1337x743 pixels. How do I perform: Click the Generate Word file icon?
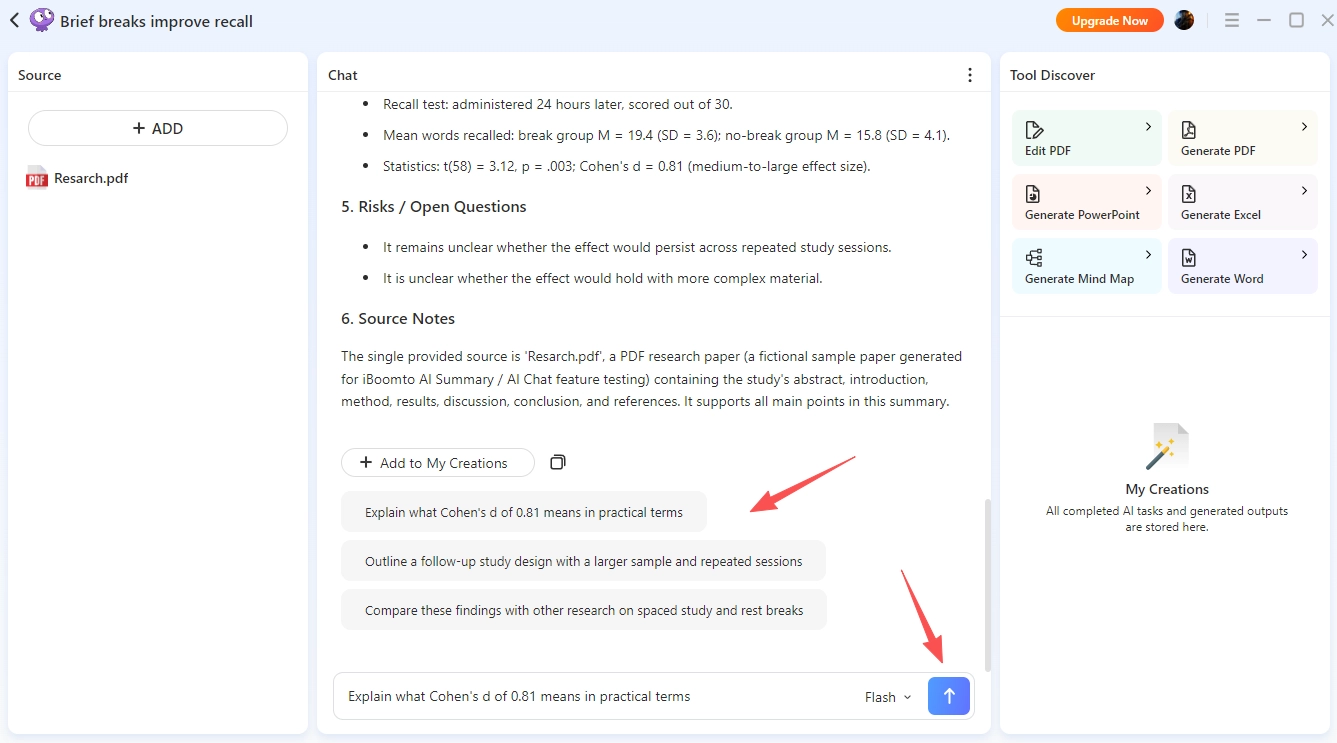(1189, 257)
